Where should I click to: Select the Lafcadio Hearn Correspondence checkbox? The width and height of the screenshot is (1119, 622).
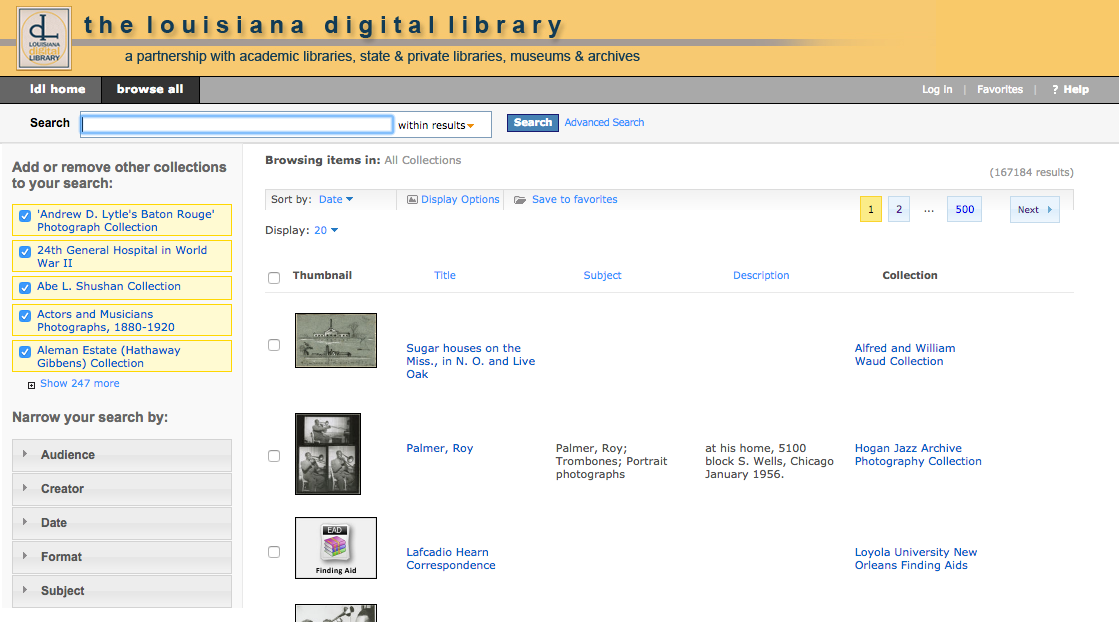[x=274, y=552]
